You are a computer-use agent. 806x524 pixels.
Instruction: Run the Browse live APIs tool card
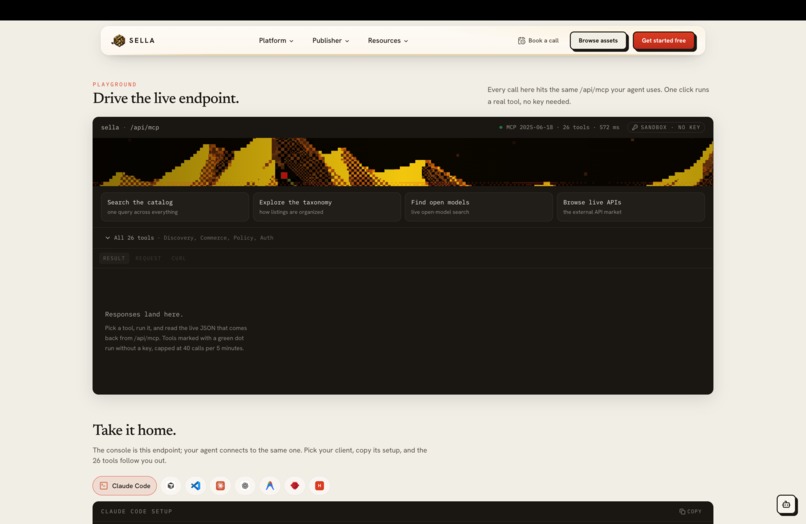coord(631,207)
